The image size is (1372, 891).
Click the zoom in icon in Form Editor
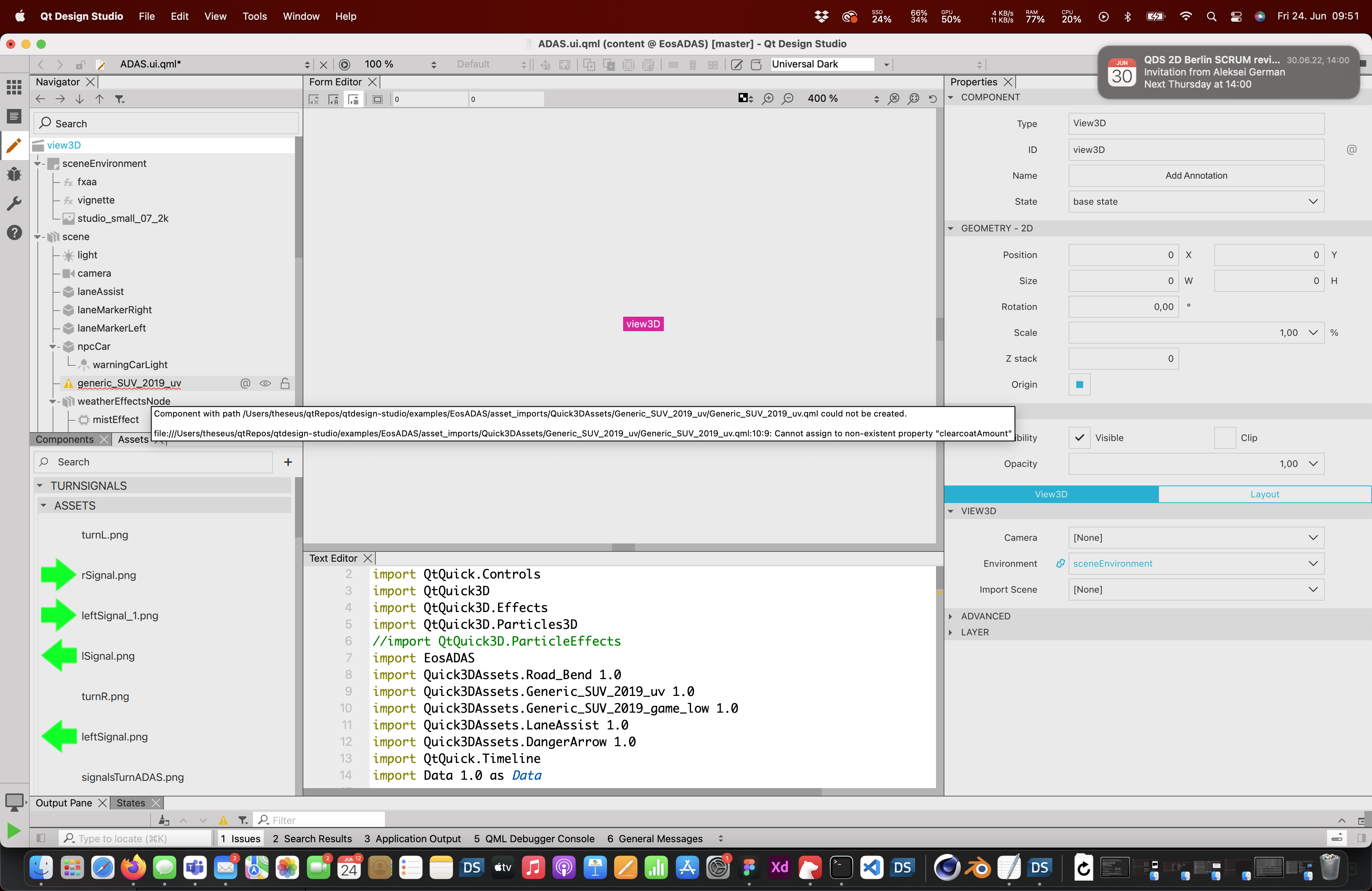point(768,99)
